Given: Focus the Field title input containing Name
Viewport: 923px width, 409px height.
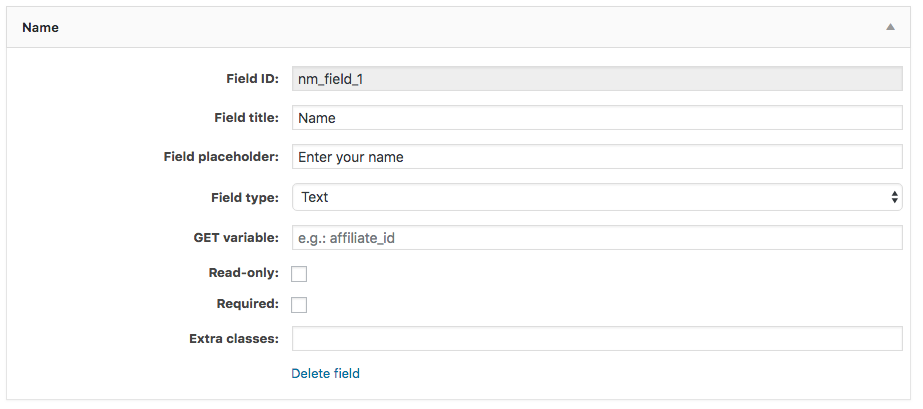Looking at the screenshot, I should [x=597, y=118].
